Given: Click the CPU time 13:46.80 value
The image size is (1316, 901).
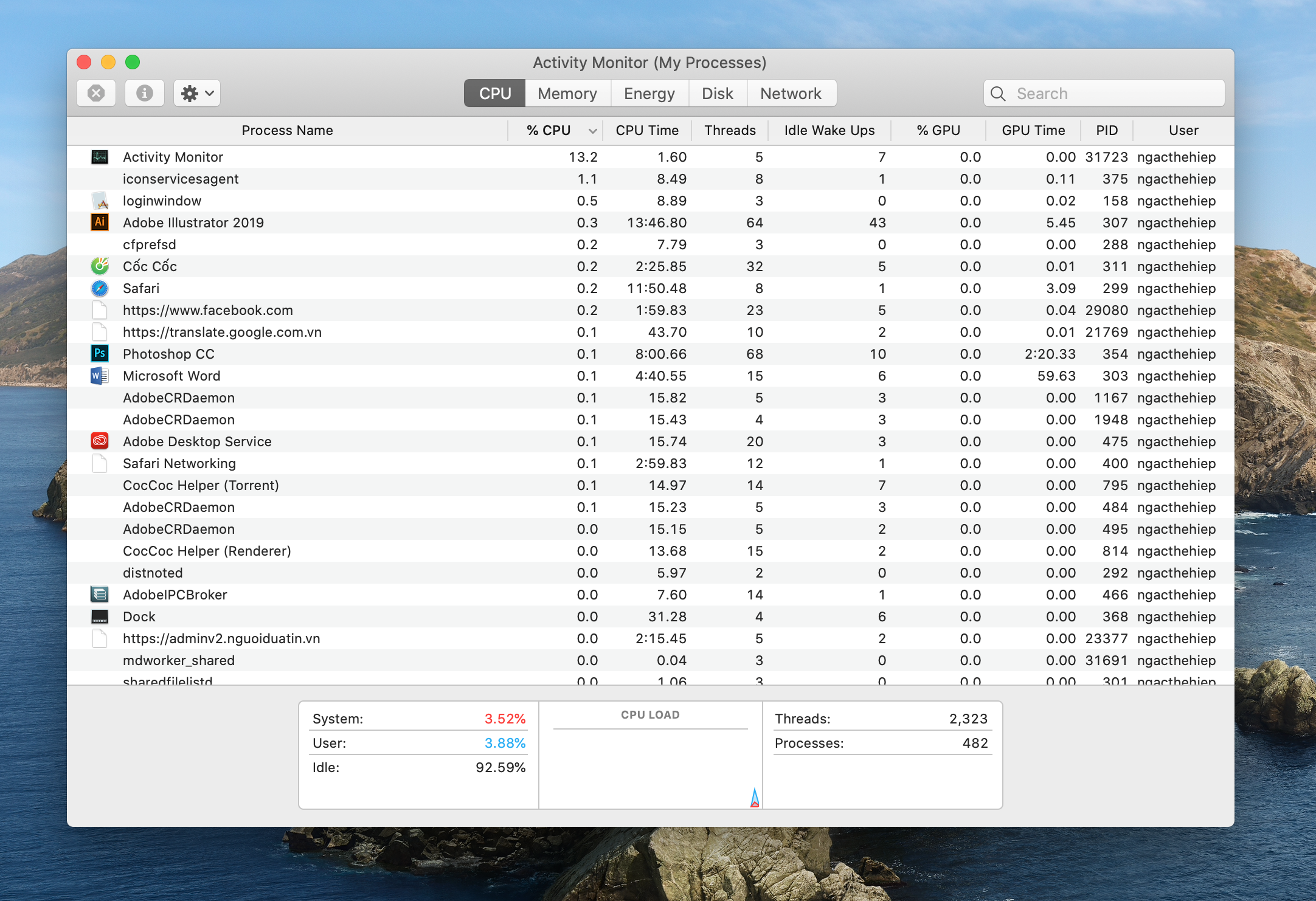Looking at the screenshot, I should (657, 223).
